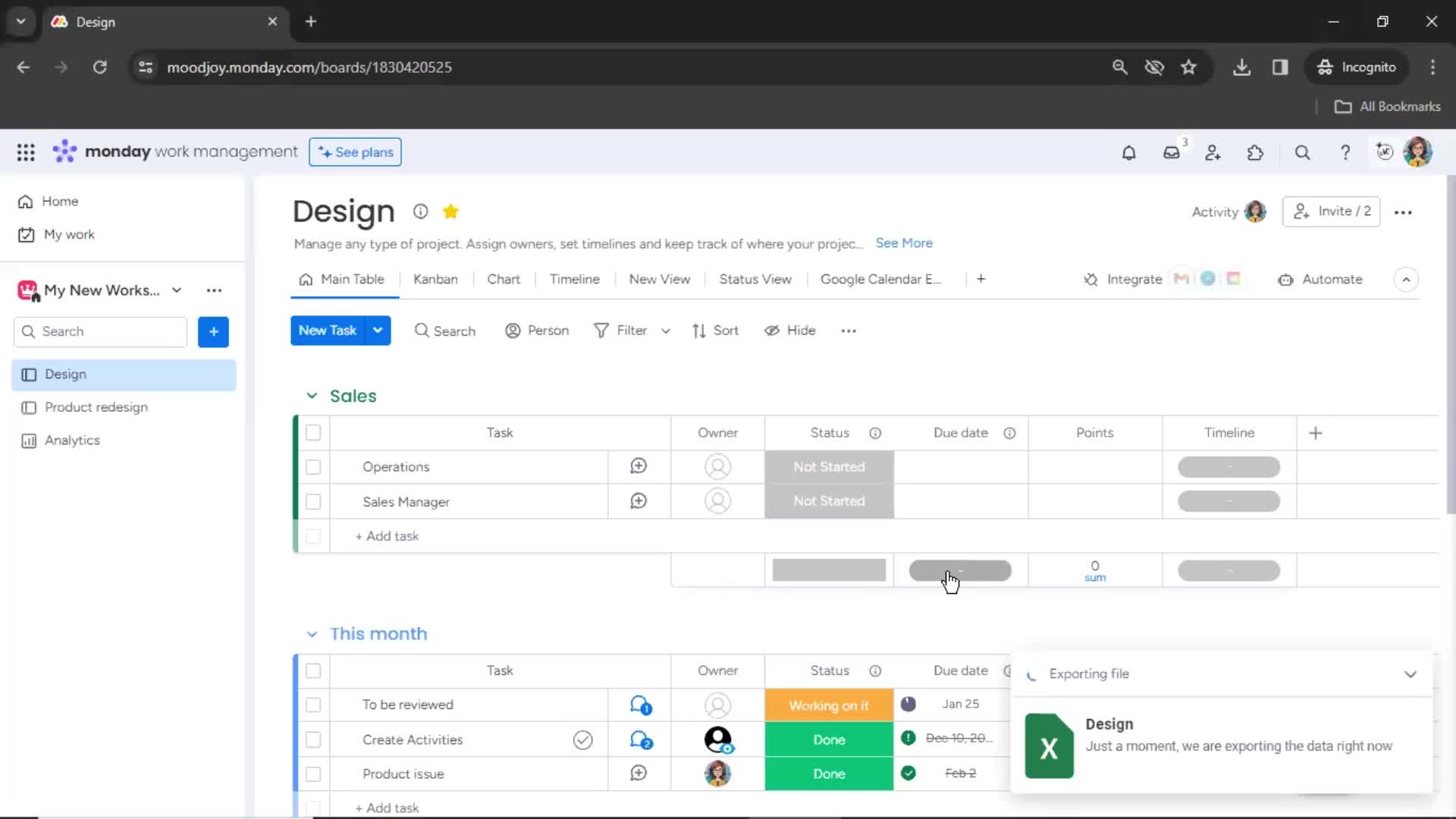Click the bell notifications icon

pyautogui.click(x=1128, y=152)
